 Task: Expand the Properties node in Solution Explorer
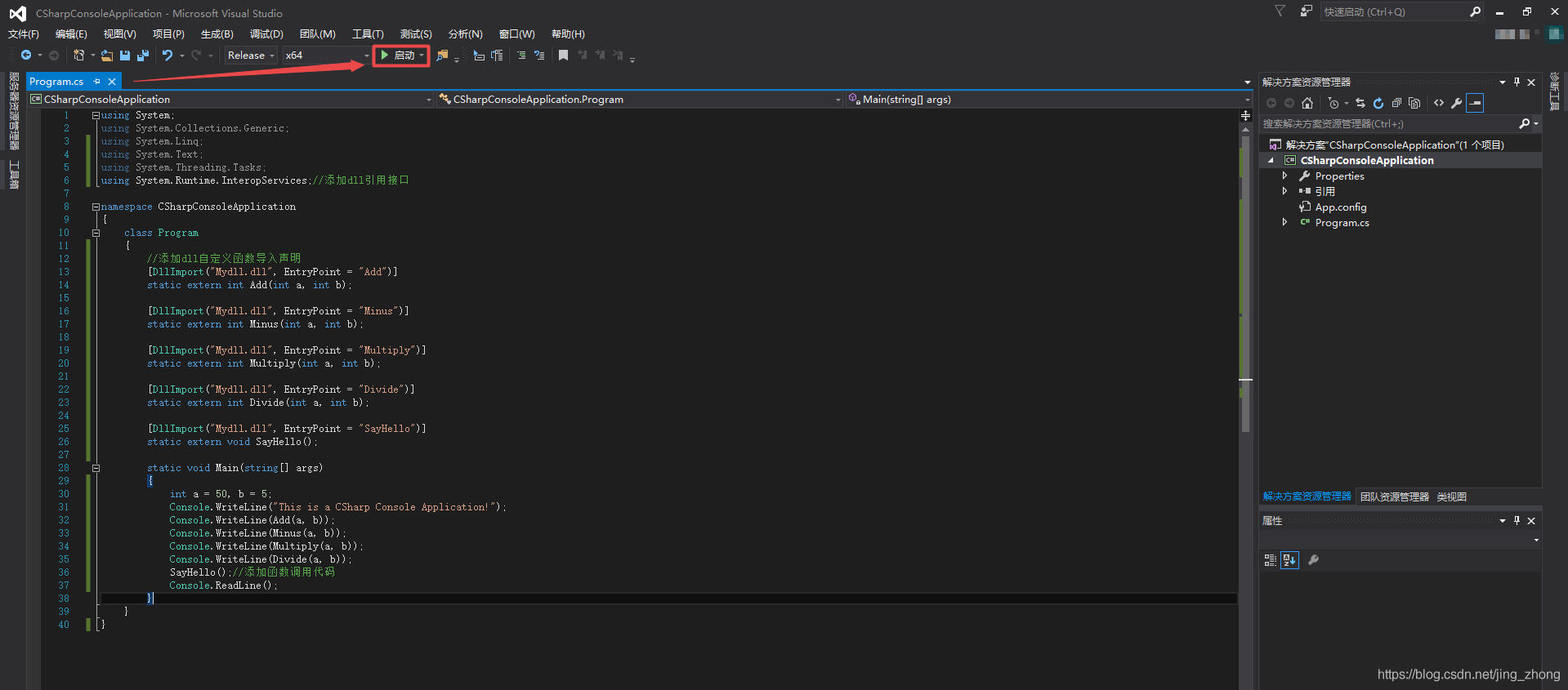[1284, 176]
